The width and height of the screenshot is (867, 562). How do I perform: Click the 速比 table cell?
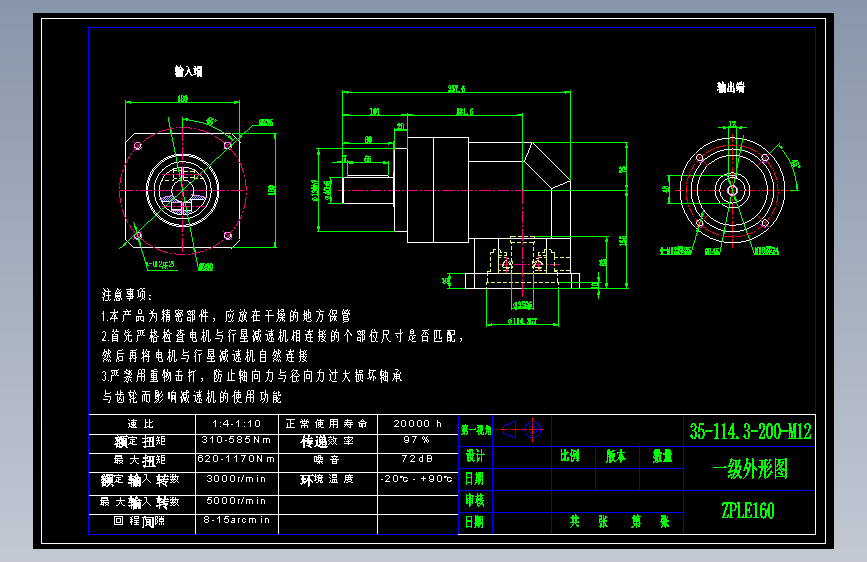[141, 424]
